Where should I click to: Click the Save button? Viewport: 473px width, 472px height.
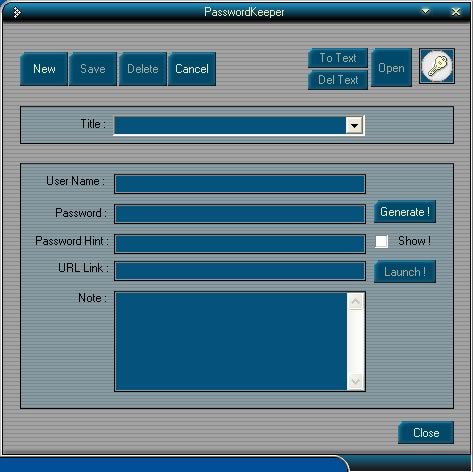(93, 69)
